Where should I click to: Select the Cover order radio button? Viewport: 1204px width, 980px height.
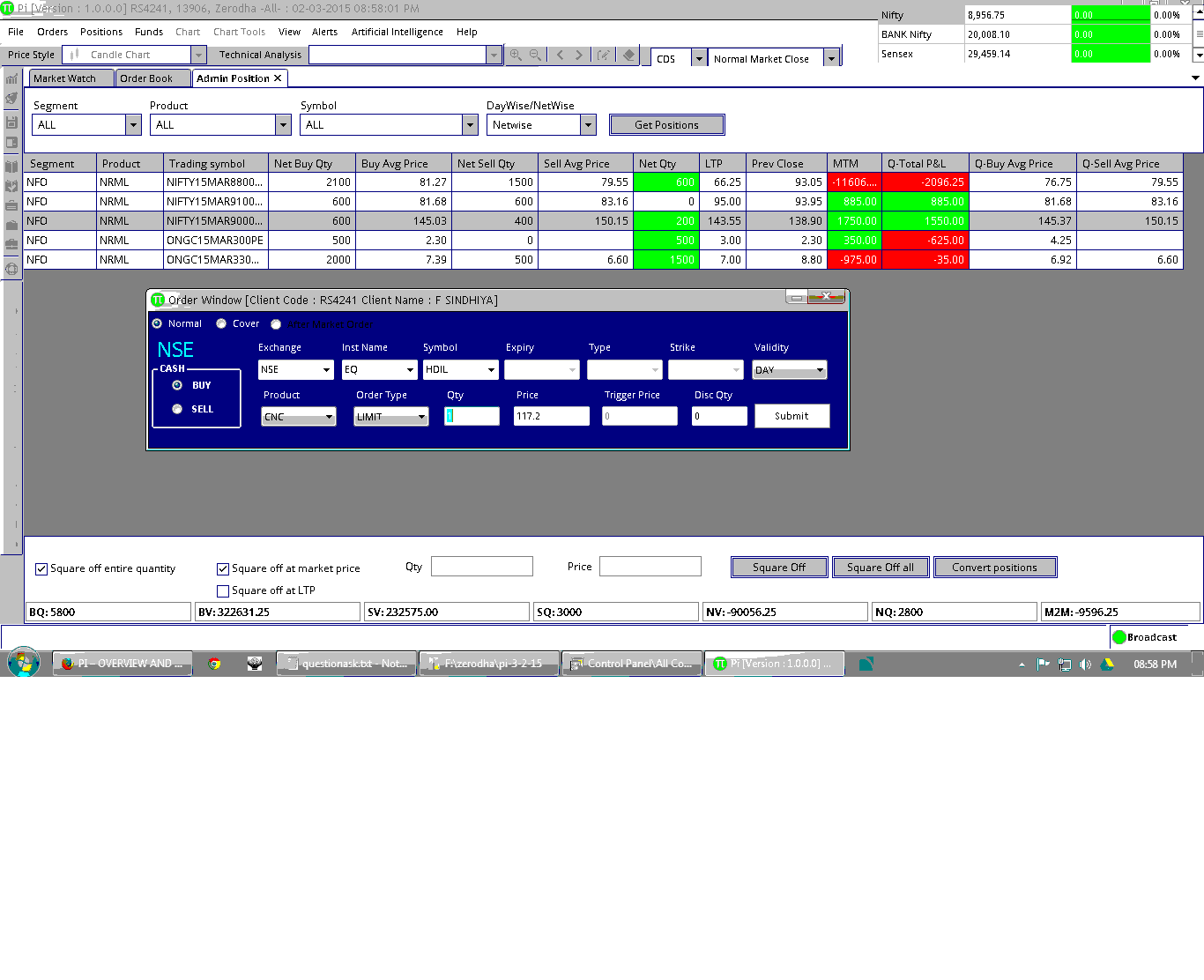point(221,323)
